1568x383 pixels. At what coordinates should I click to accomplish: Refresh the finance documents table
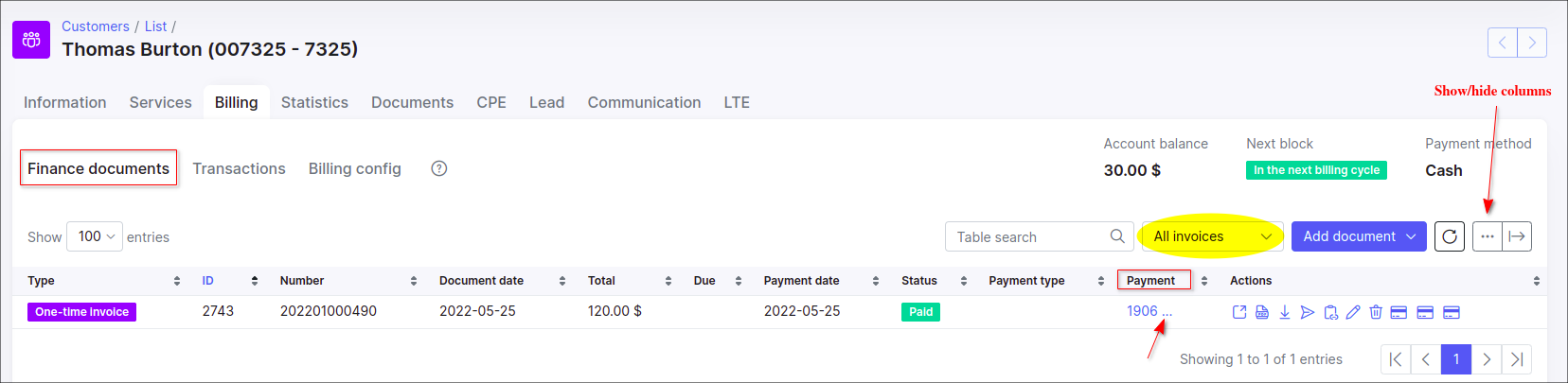(1450, 236)
